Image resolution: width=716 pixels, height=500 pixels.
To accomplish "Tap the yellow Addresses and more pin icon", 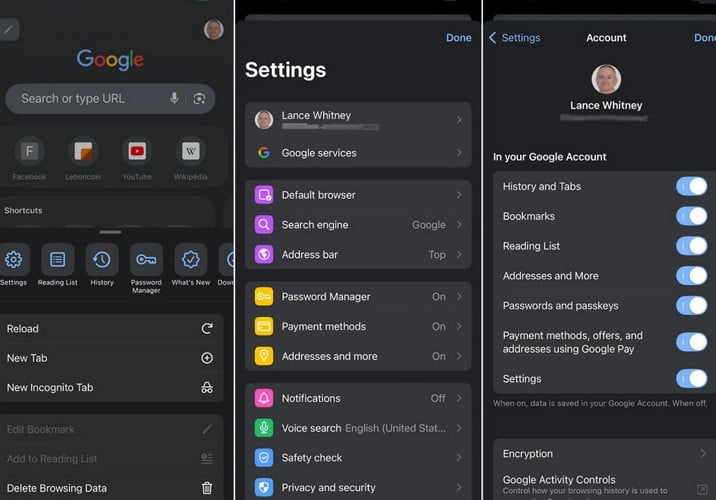I will (x=264, y=356).
